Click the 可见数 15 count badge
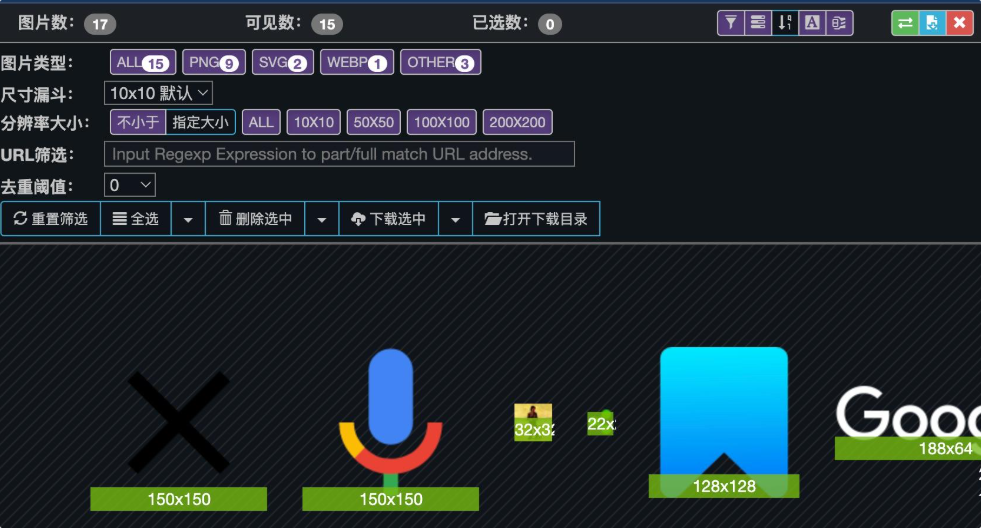Screen dimensions: 981x528 (327, 24)
